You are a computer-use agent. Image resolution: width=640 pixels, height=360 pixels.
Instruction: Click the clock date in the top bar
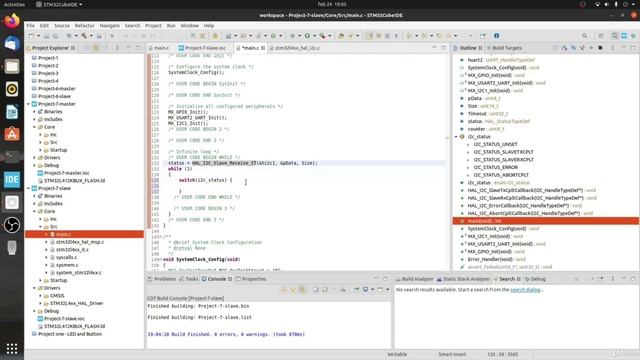point(332,4)
